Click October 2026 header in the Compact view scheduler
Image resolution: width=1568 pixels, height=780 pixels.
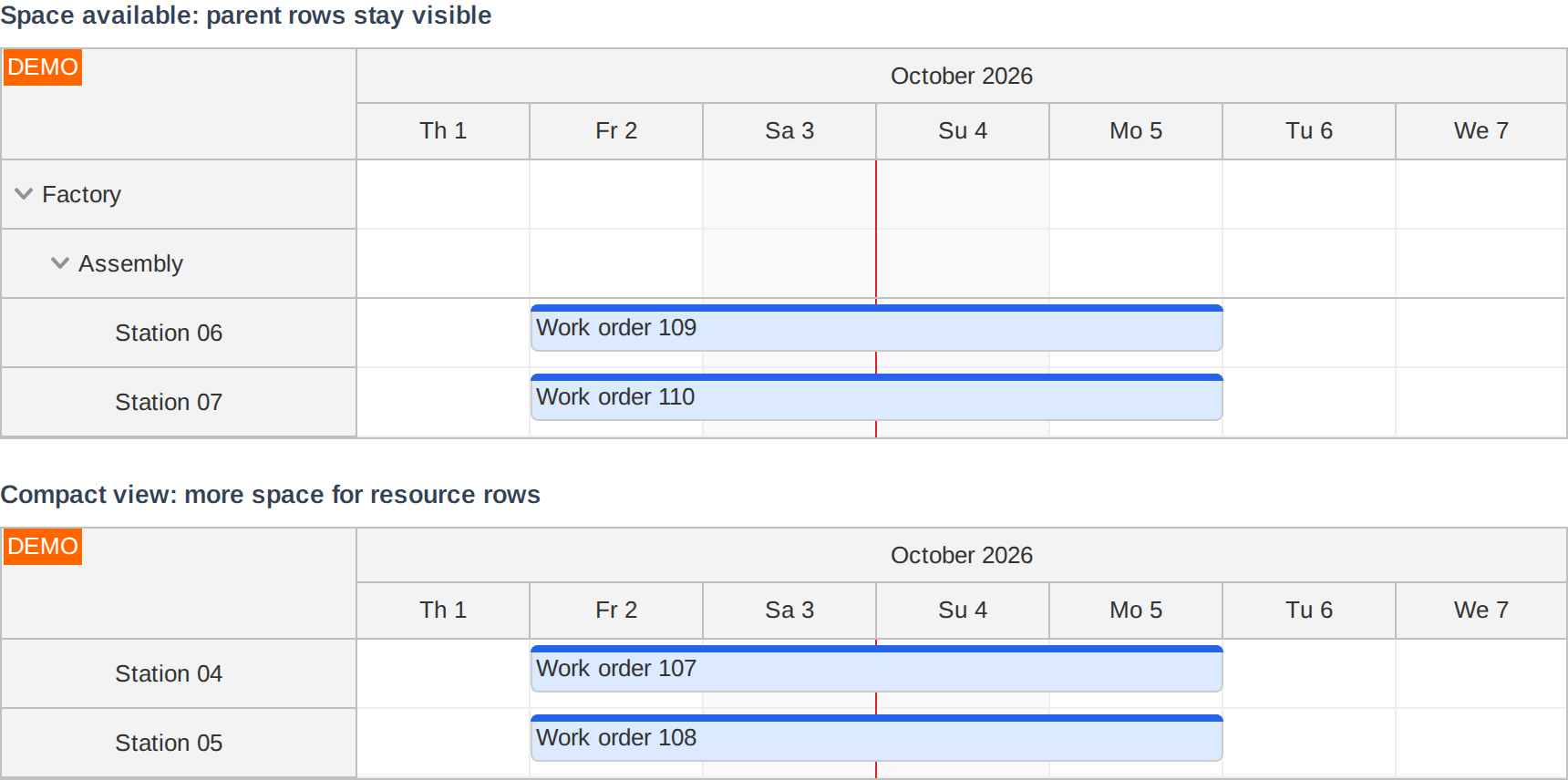click(x=962, y=555)
